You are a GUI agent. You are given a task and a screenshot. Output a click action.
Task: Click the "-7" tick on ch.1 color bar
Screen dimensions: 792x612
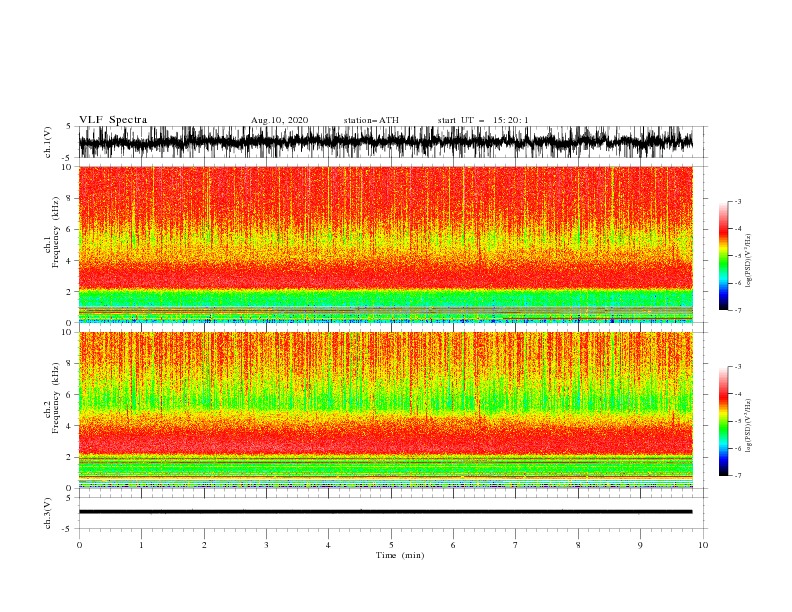tap(737, 310)
